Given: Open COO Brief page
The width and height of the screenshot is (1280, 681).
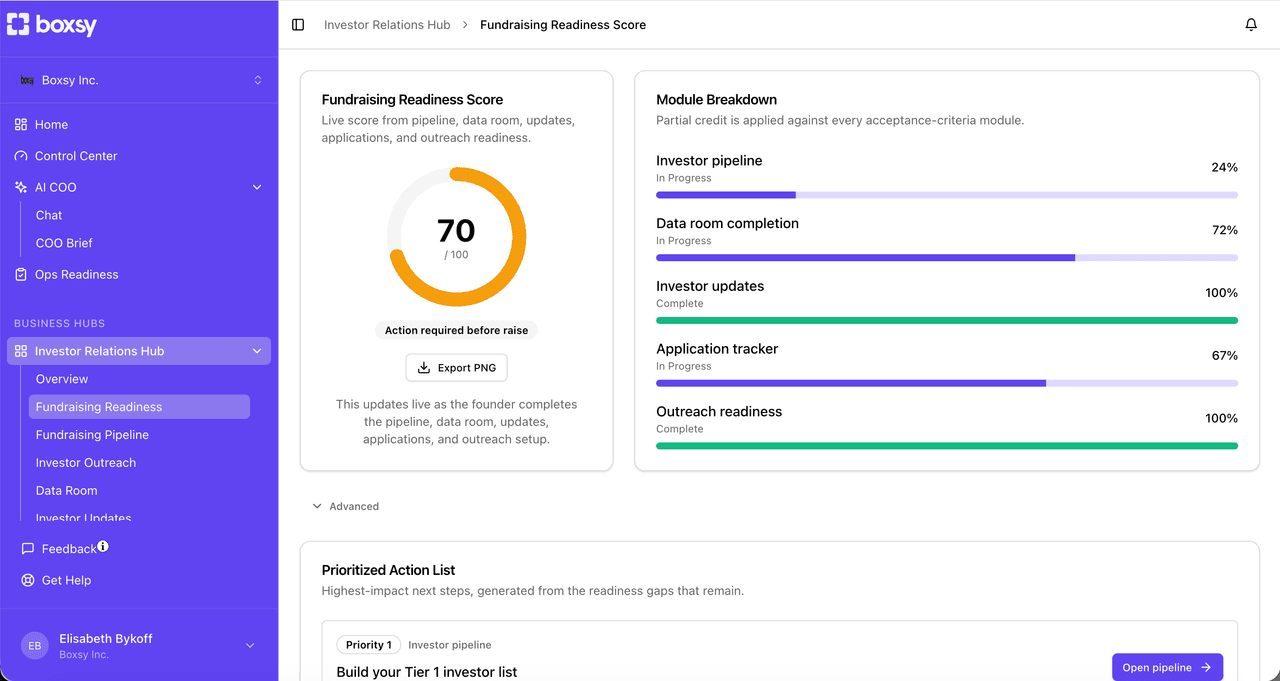Looking at the screenshot, I should pos(64,243).
